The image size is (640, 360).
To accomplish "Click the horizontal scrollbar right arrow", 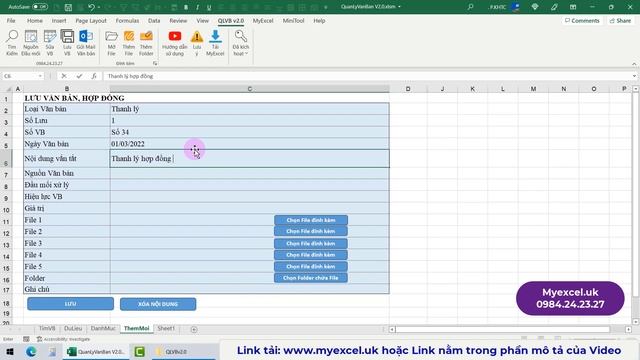I will (629, 329).
